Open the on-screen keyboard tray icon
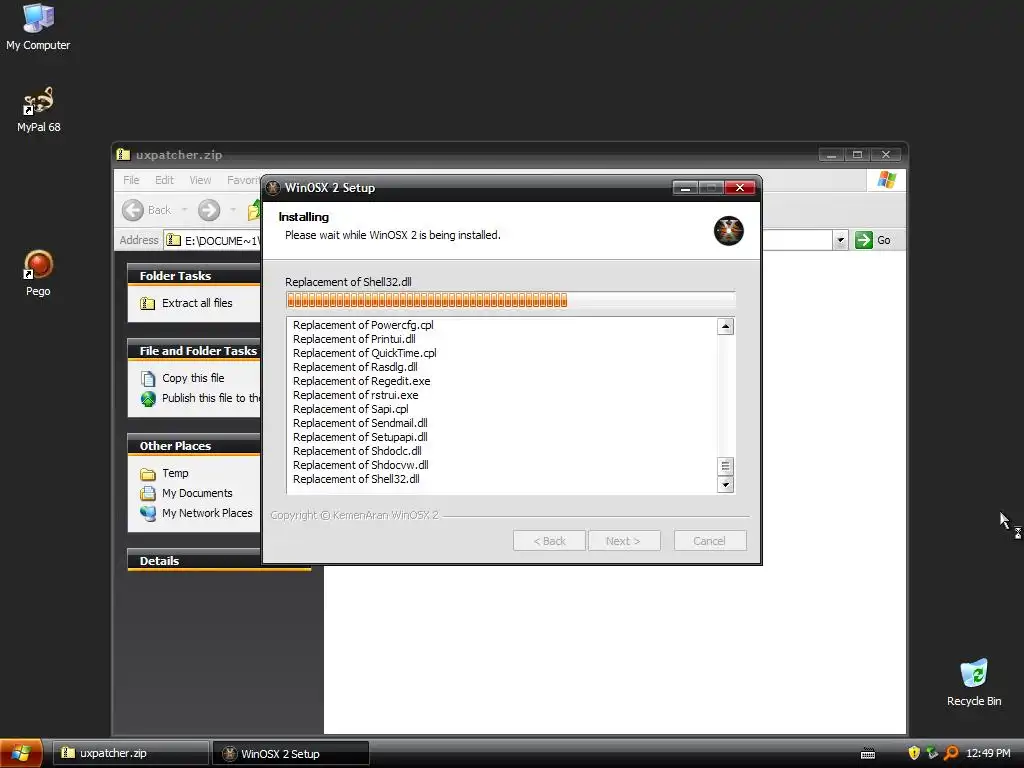The image size is (1024, 768). [x=868, y=754]
